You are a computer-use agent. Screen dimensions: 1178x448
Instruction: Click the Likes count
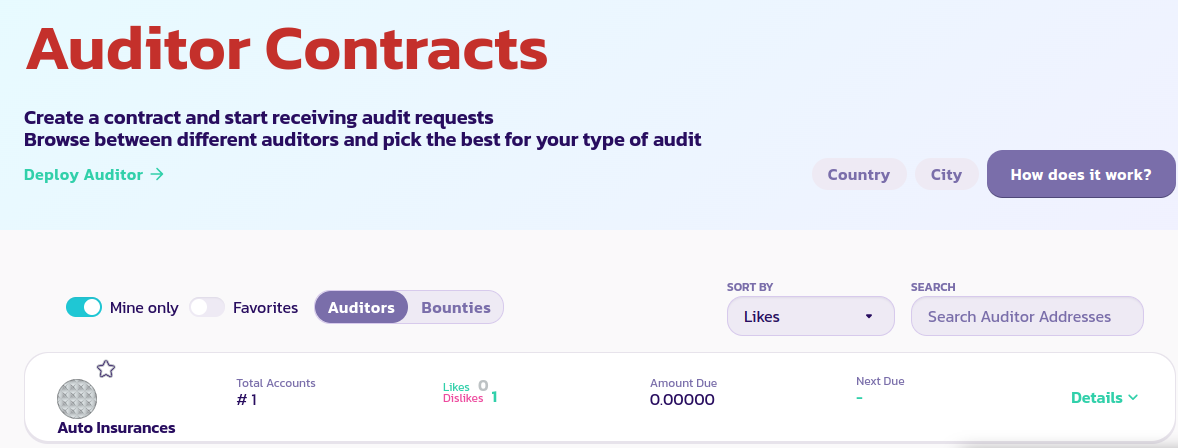coord(483,385)
